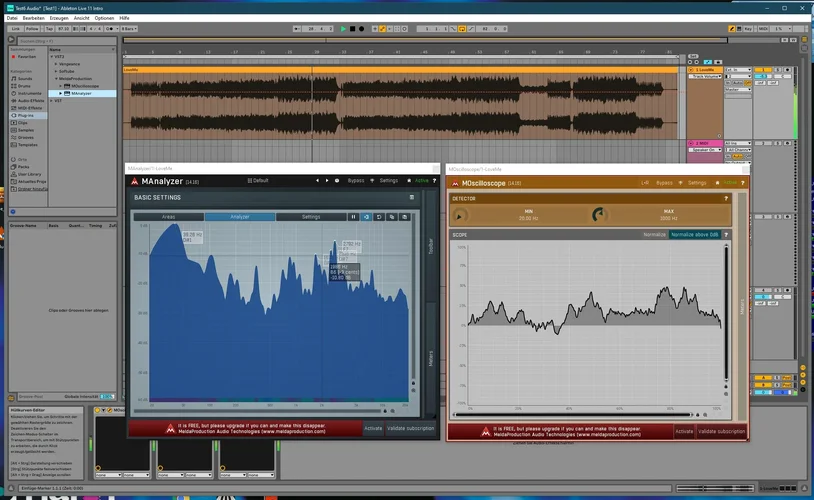The width and height of the screenshot is (814, 500).
Task: Click the round randomize icon in MAnalyzer header
Action: (x=336, y=181)
